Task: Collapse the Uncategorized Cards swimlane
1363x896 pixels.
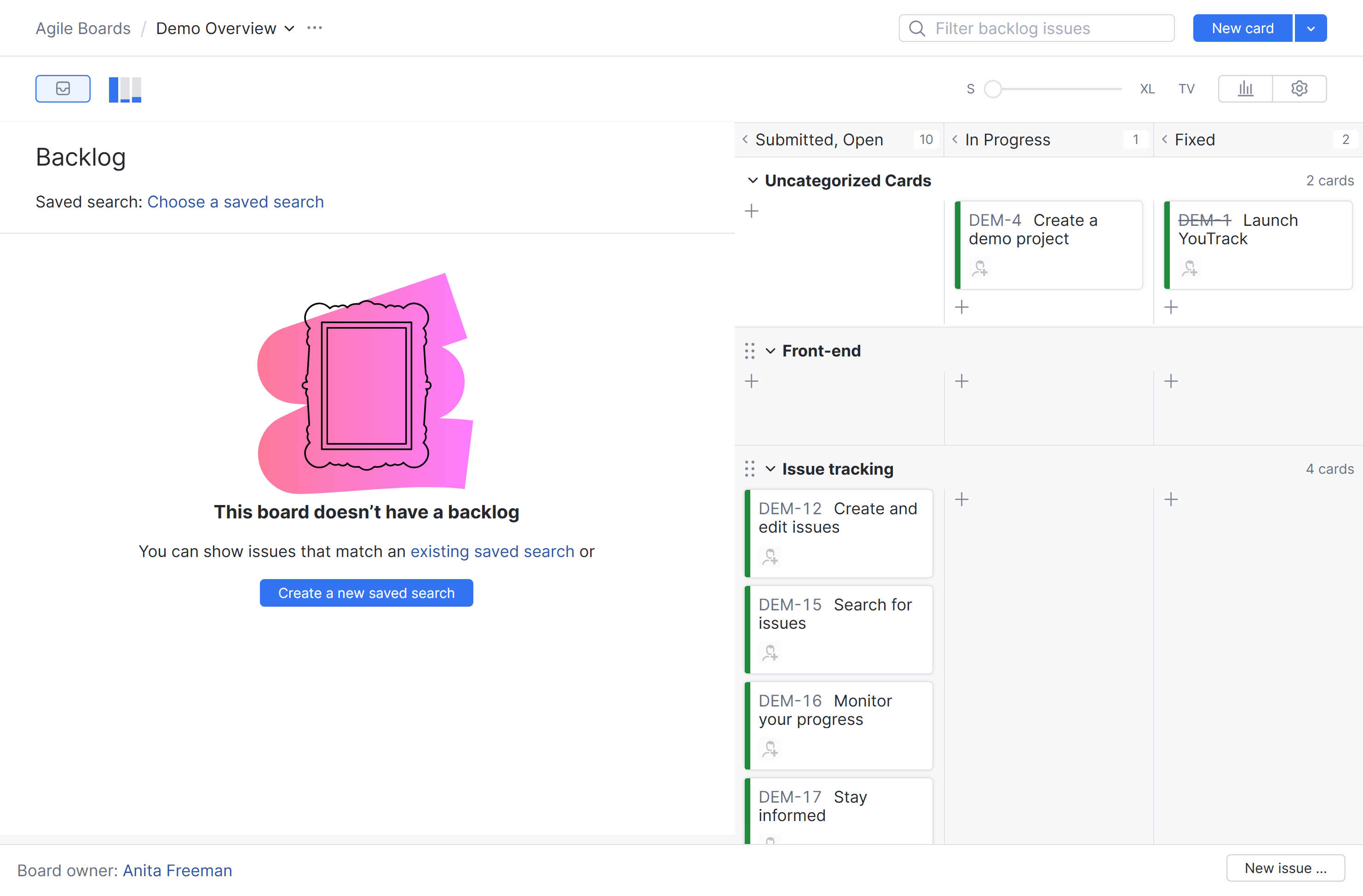Action: (753, 181)
